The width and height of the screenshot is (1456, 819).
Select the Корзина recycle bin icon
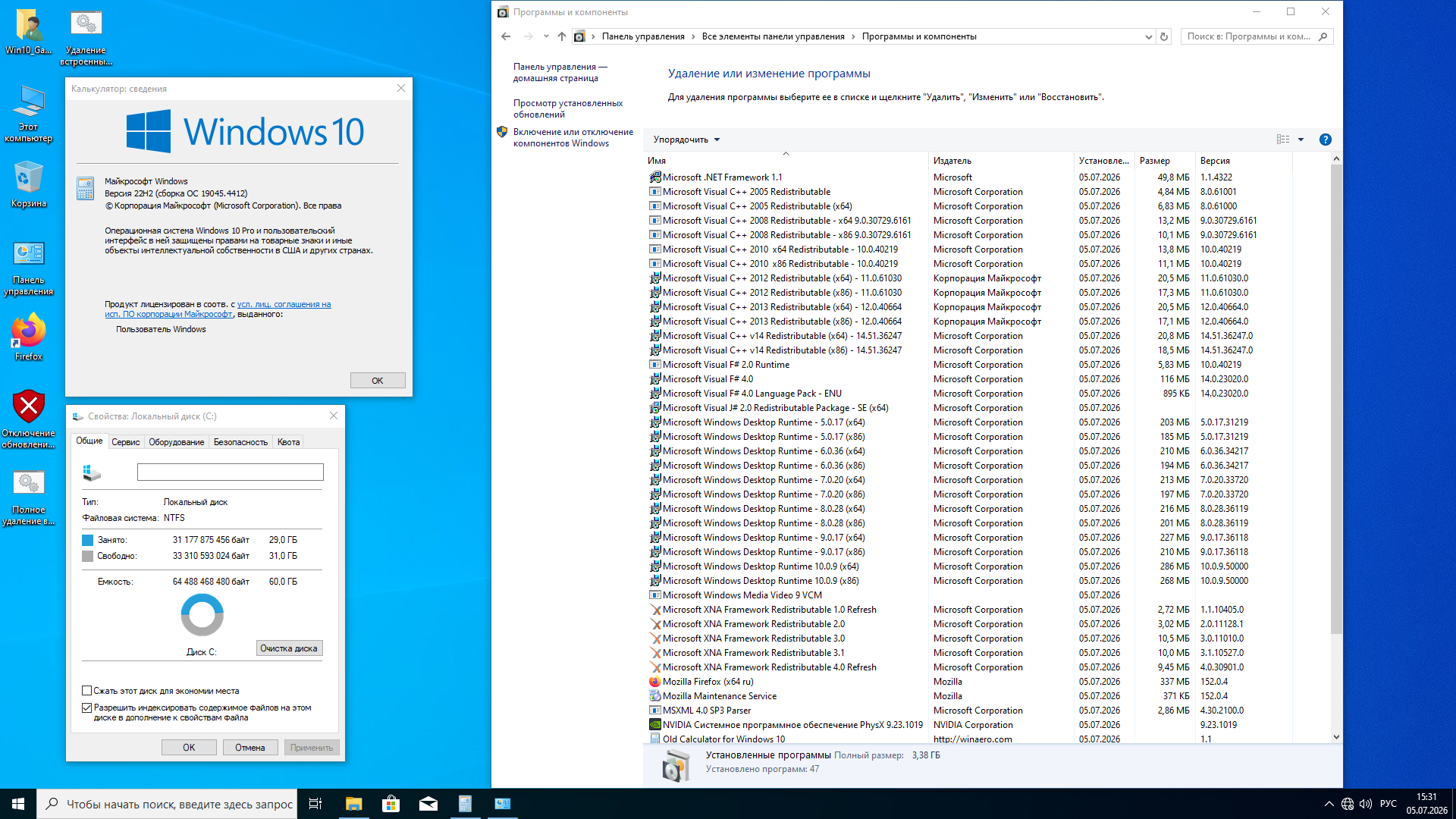[29, 184]
